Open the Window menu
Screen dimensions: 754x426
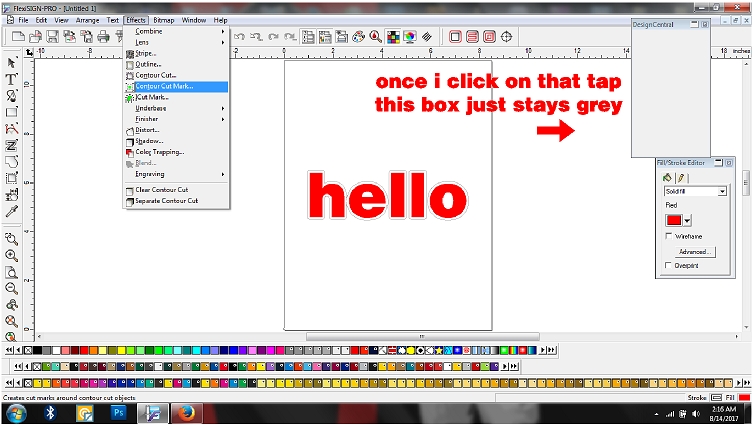pyautogui.click(x=194, y=20)
